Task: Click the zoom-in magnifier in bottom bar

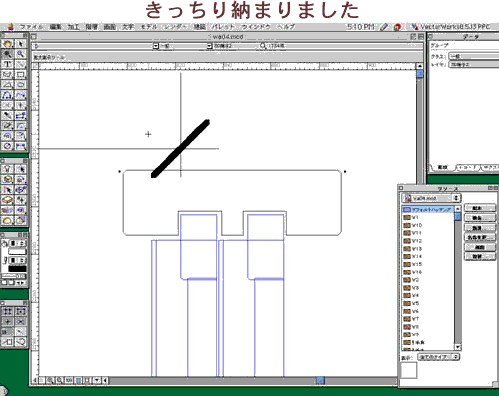Action: pyautogui.click(x=50, y=380)
